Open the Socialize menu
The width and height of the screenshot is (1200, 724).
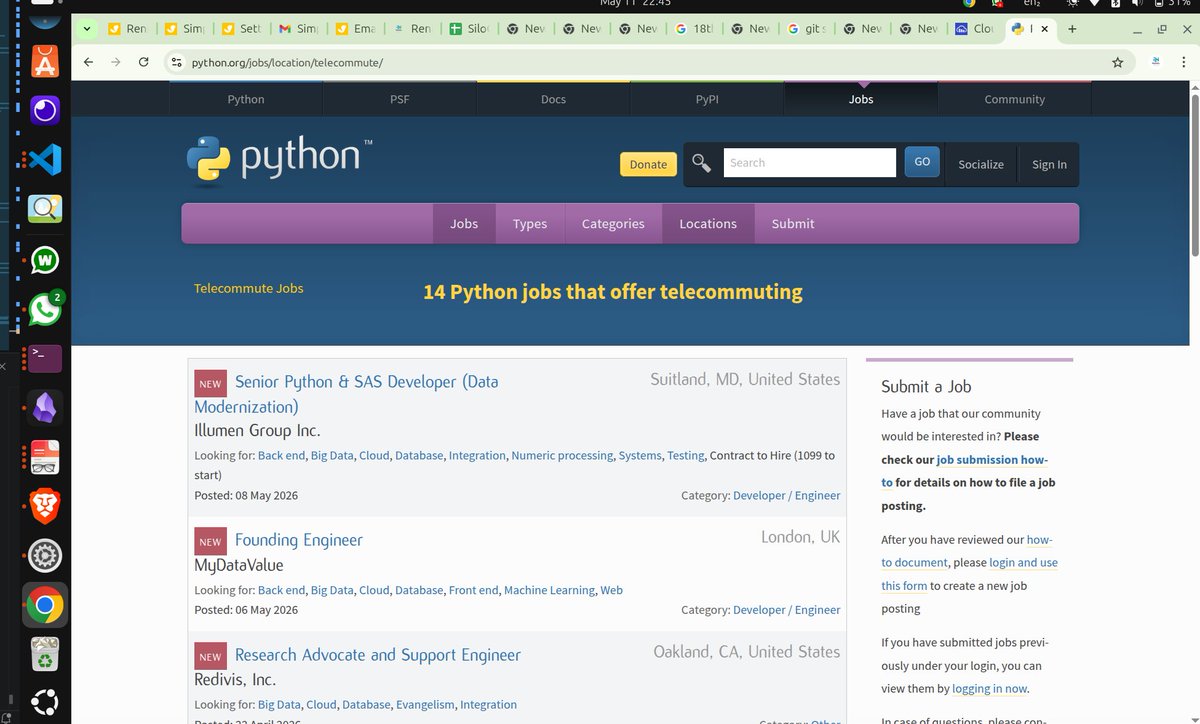tap(981, 164)
